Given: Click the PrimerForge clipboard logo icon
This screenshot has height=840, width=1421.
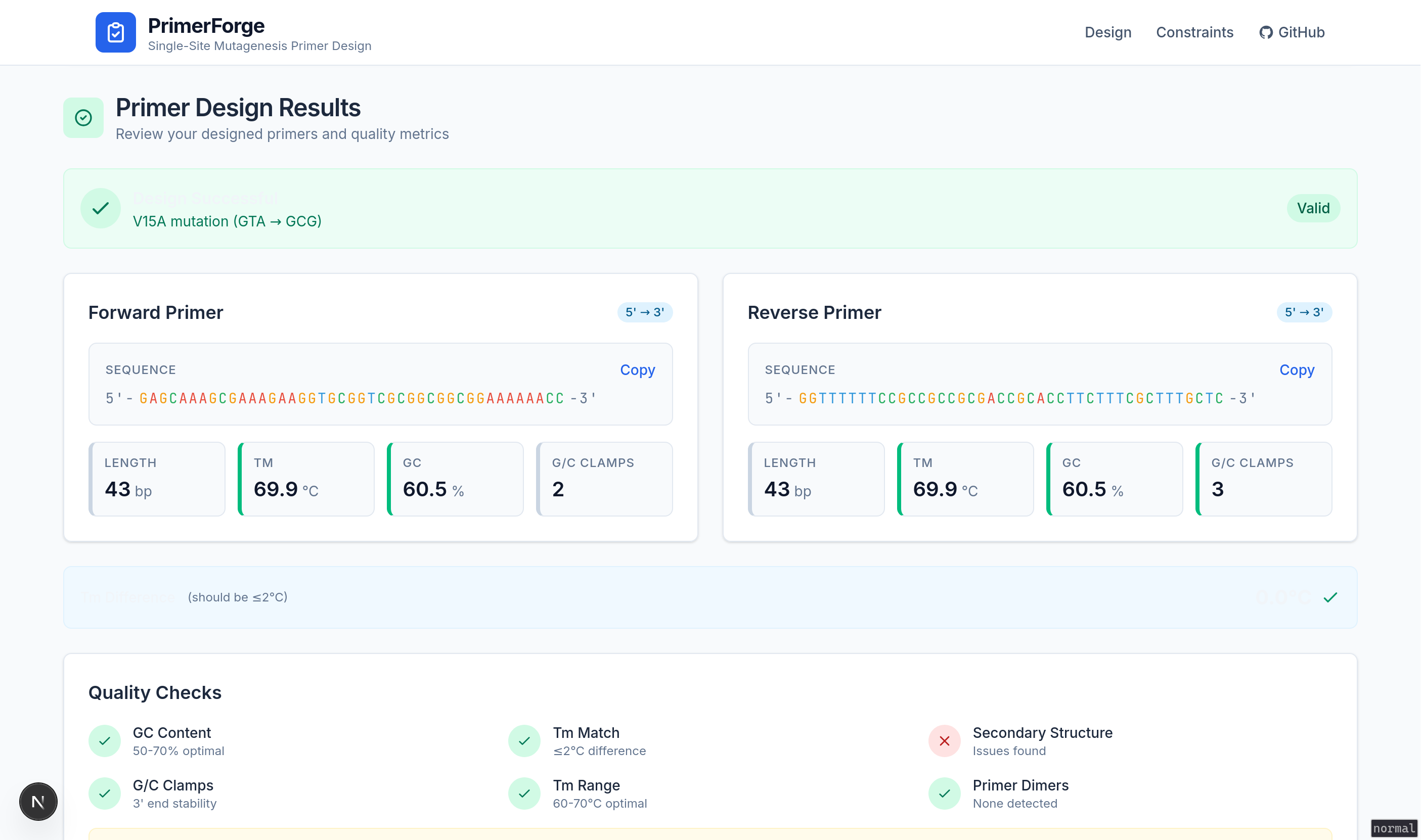Looking at the screenshot, I should click(115, 32).
